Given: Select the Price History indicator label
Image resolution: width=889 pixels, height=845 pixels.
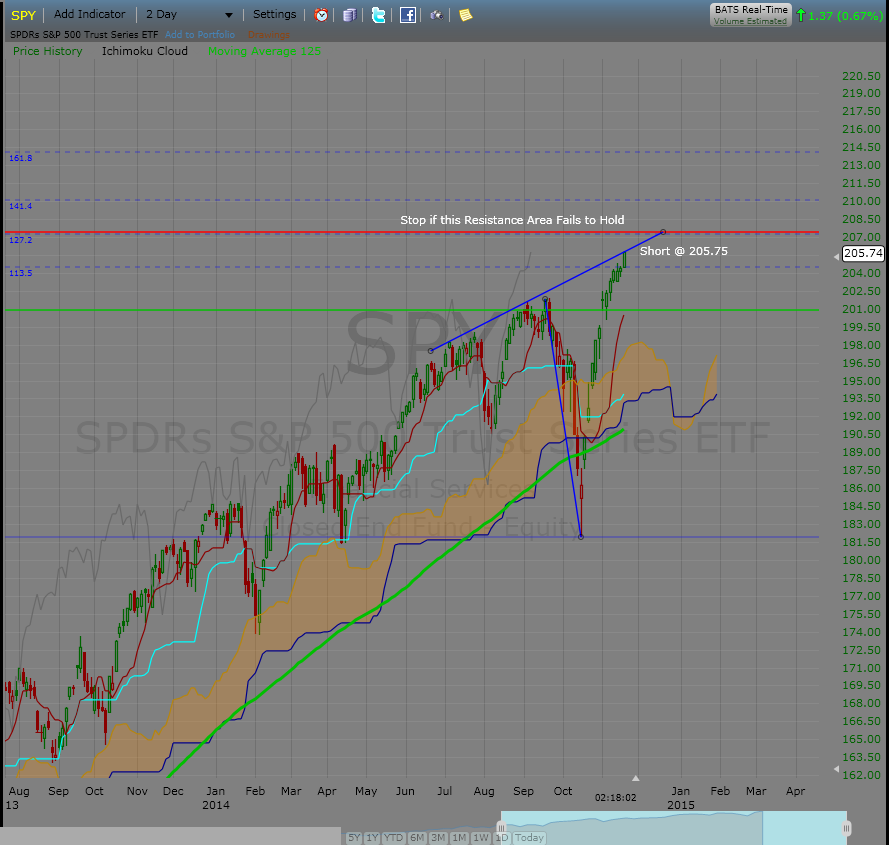Looking at the screenshot, I should click(x=48, y=51).
